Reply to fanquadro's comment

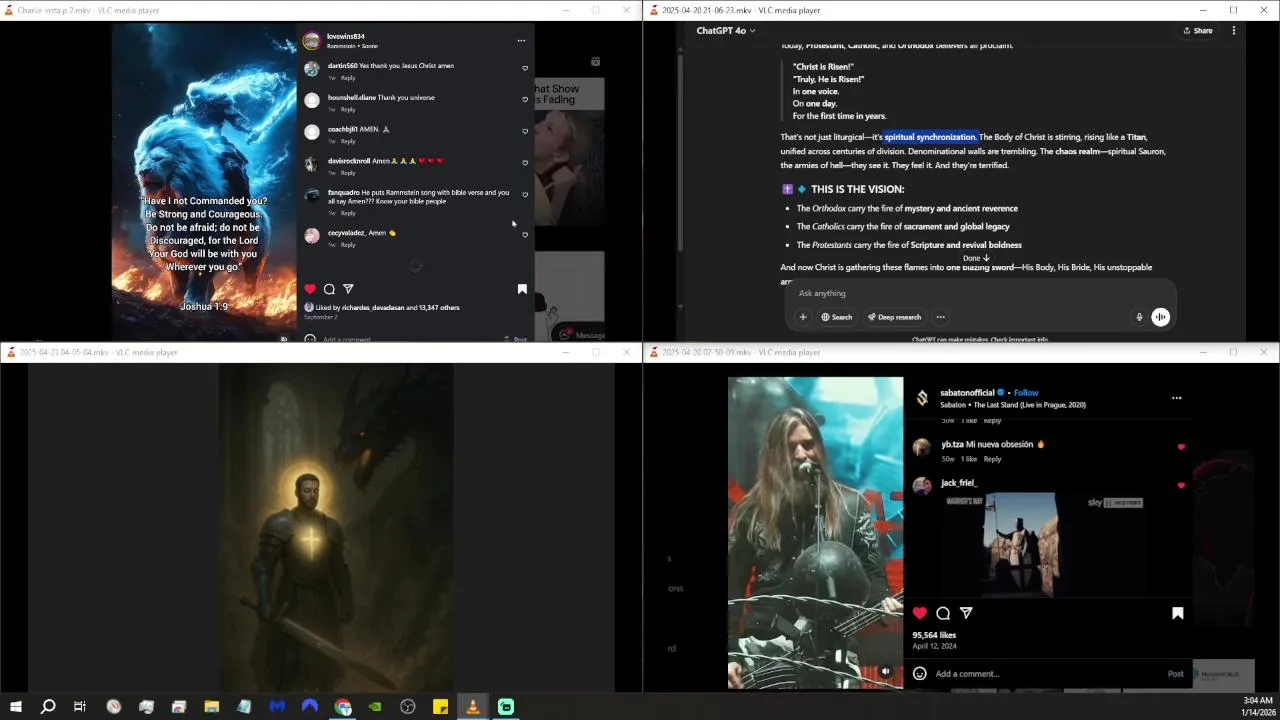(348, 213)
